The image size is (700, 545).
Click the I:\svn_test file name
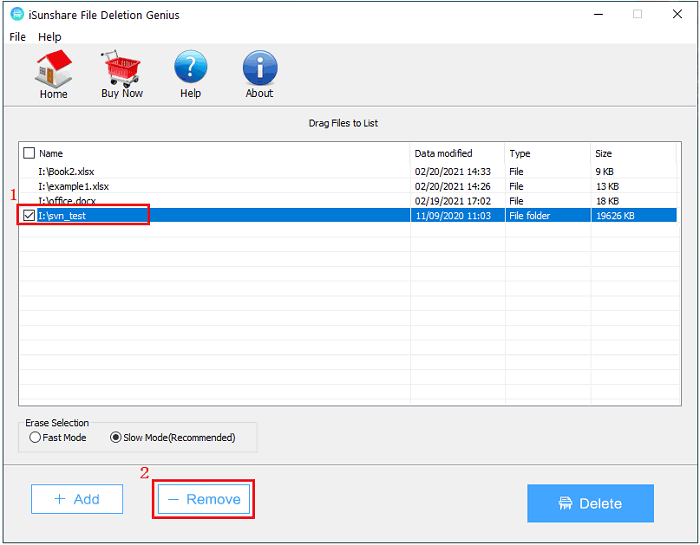pyautogui.click(x=62, y=216)
